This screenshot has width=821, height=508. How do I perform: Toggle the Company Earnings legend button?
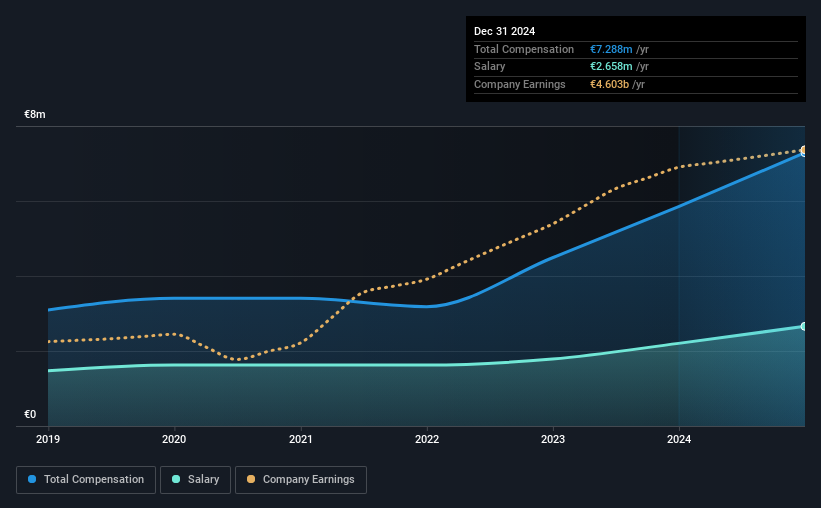click(x=301, y=480)
